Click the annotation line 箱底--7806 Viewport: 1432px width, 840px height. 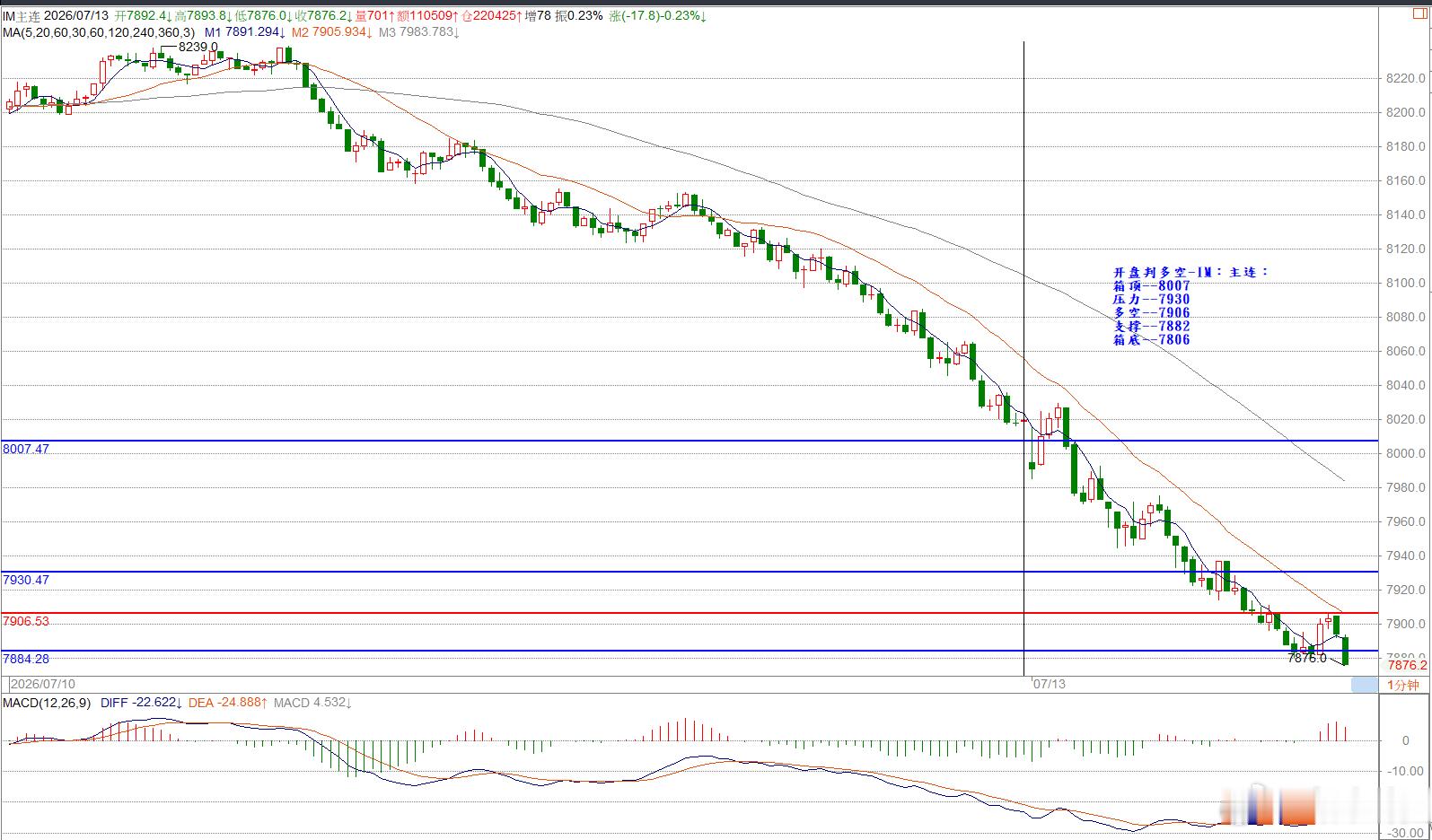click(1152, 339)
